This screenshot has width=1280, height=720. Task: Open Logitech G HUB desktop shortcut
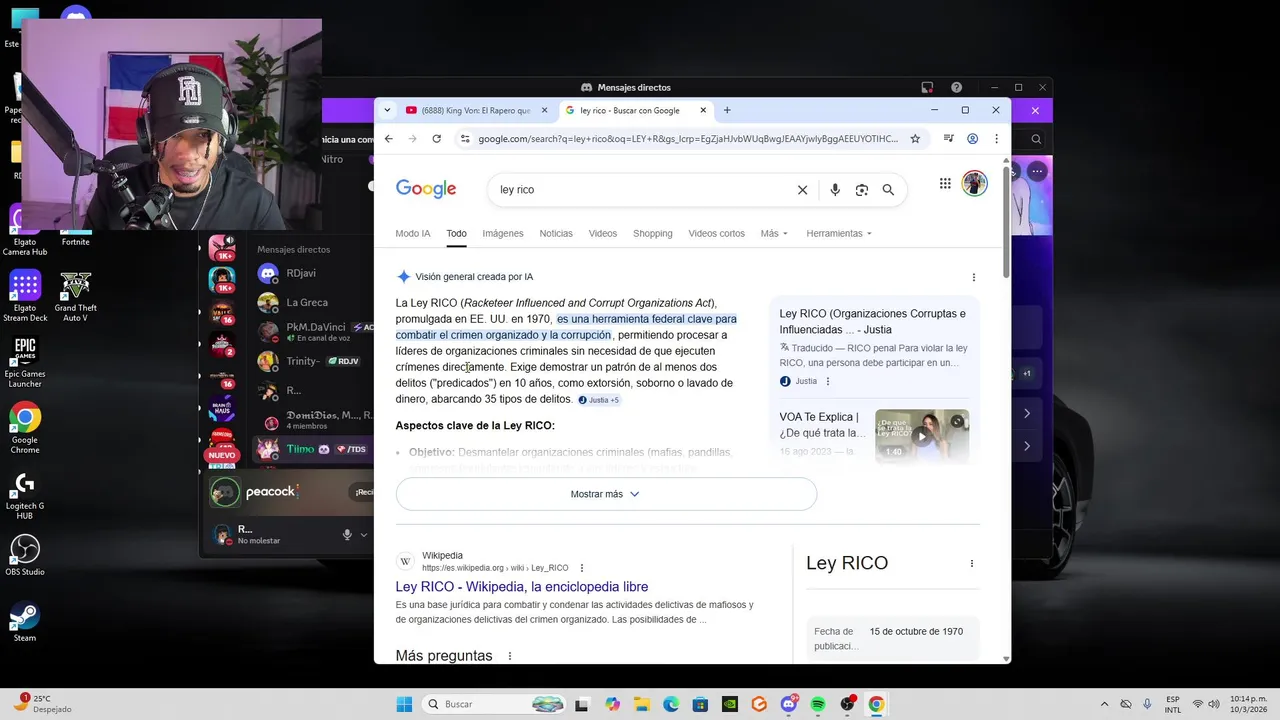(x=25, y=494)
